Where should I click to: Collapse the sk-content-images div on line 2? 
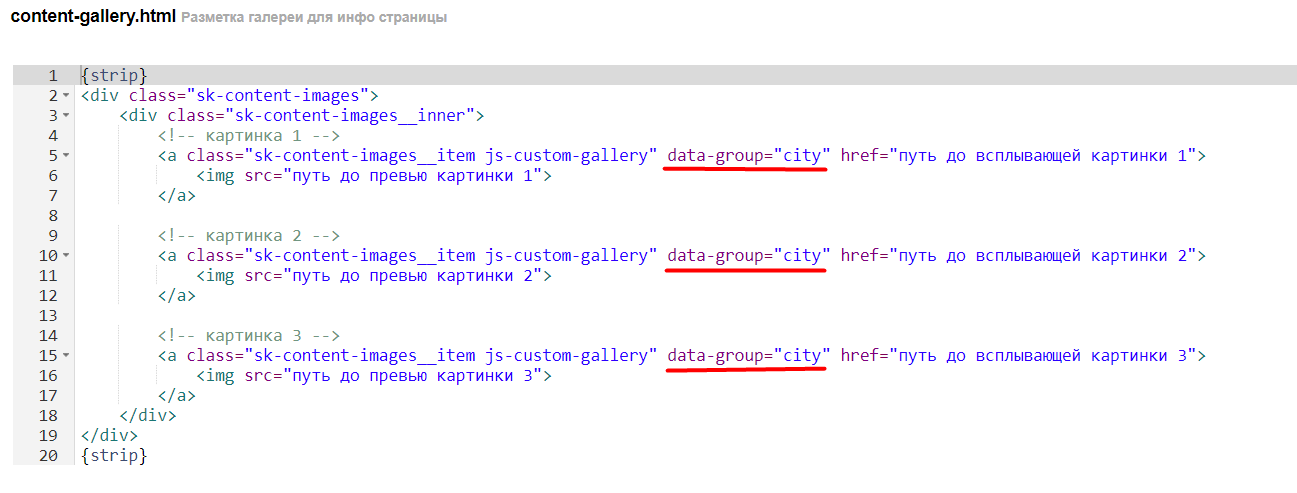tap(65, 96)
